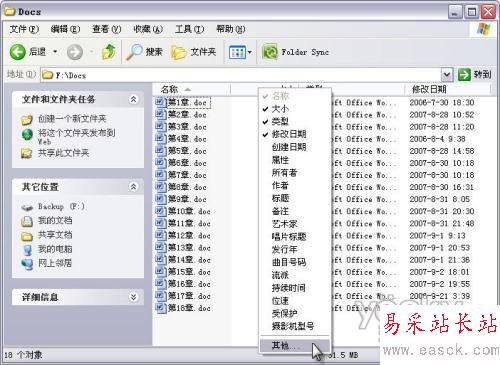Open the Views button dropdown arrow

[250, 52]
